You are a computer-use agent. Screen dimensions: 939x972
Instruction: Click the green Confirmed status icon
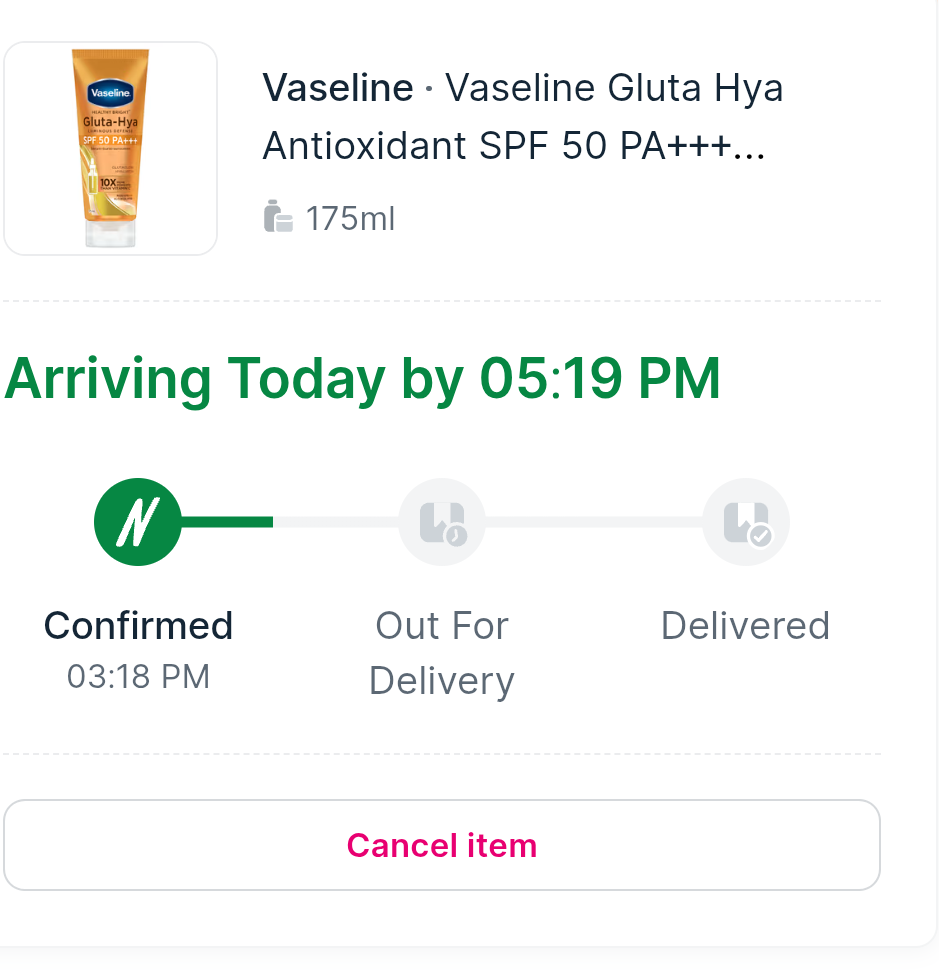click(137, 522)
